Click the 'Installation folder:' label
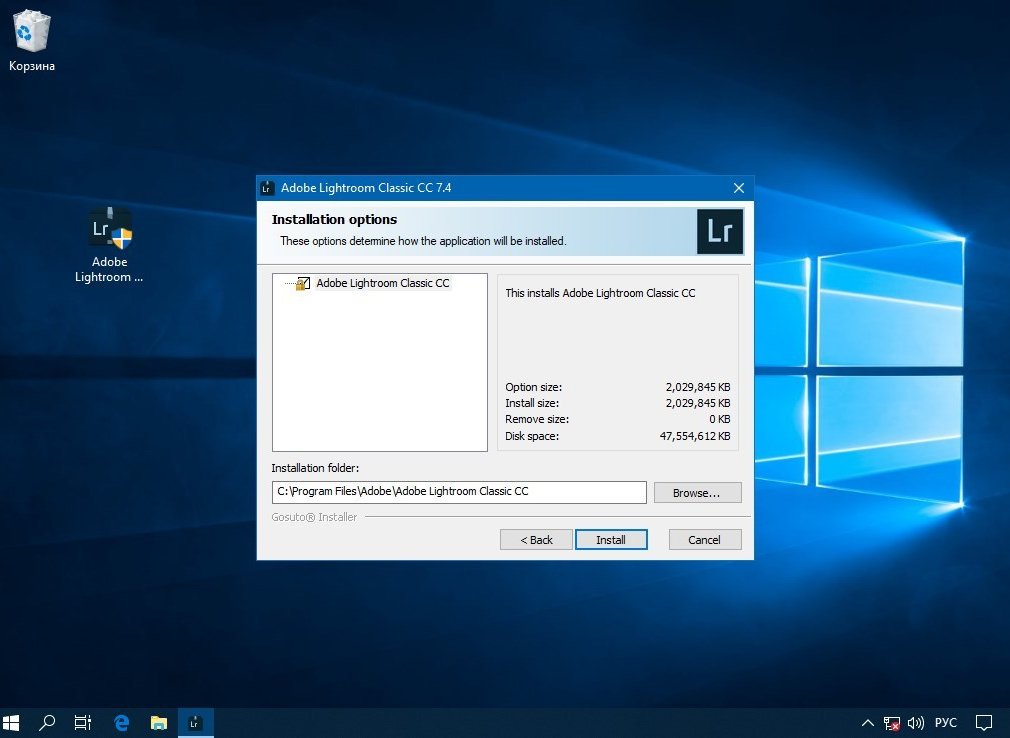 pyautogui.click(x=315, y=468)
